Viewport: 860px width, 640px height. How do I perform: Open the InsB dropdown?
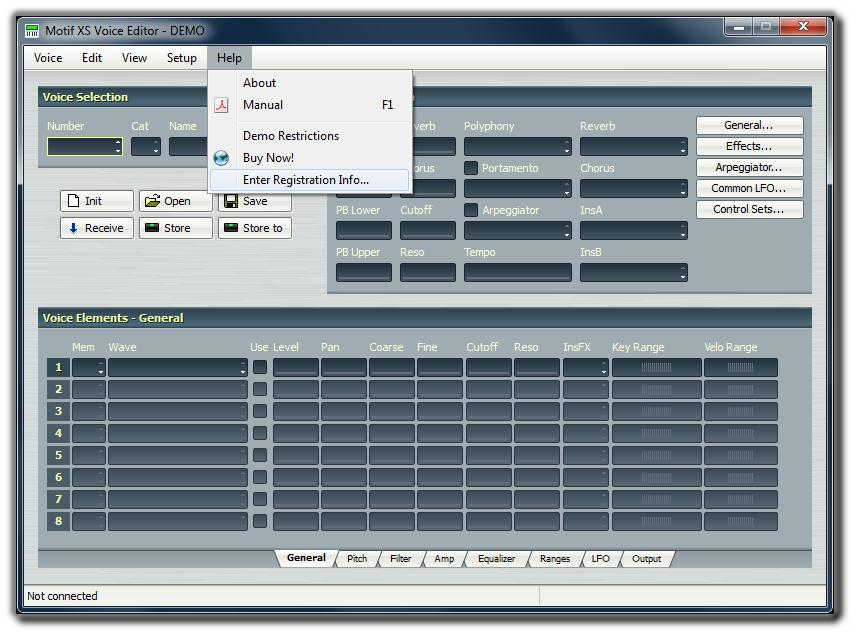pyautogui.click(x=633, y=273)
